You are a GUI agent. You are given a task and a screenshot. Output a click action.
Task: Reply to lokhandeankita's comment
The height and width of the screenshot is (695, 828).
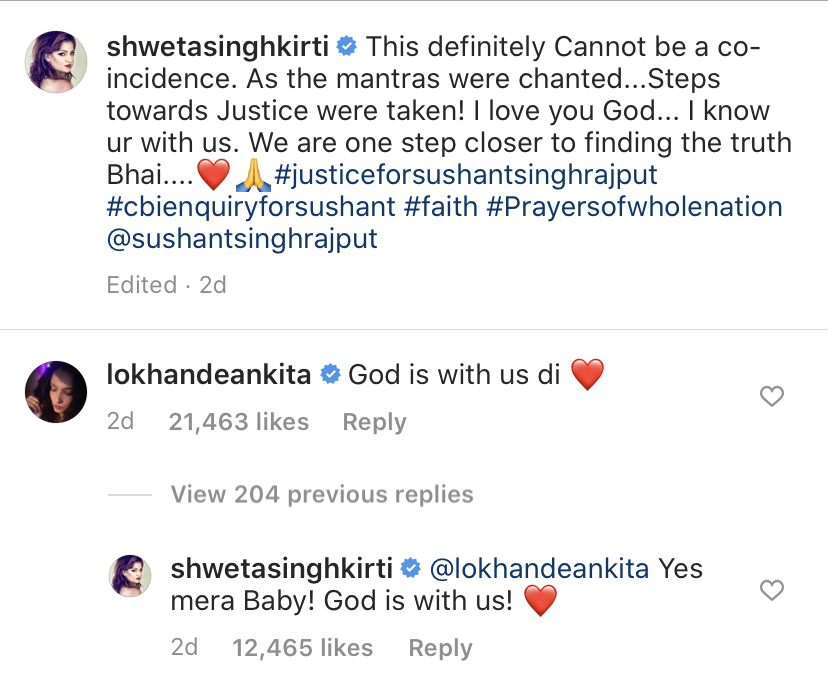(x=374, y=423)
